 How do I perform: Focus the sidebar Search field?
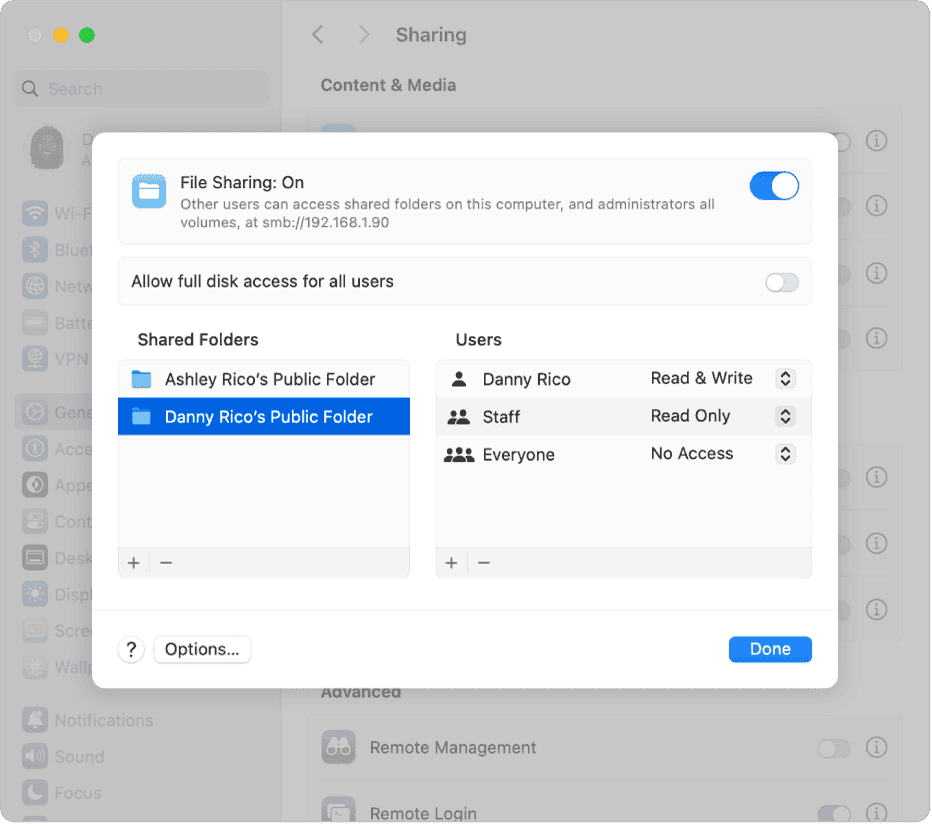click(x=141, y=89)
